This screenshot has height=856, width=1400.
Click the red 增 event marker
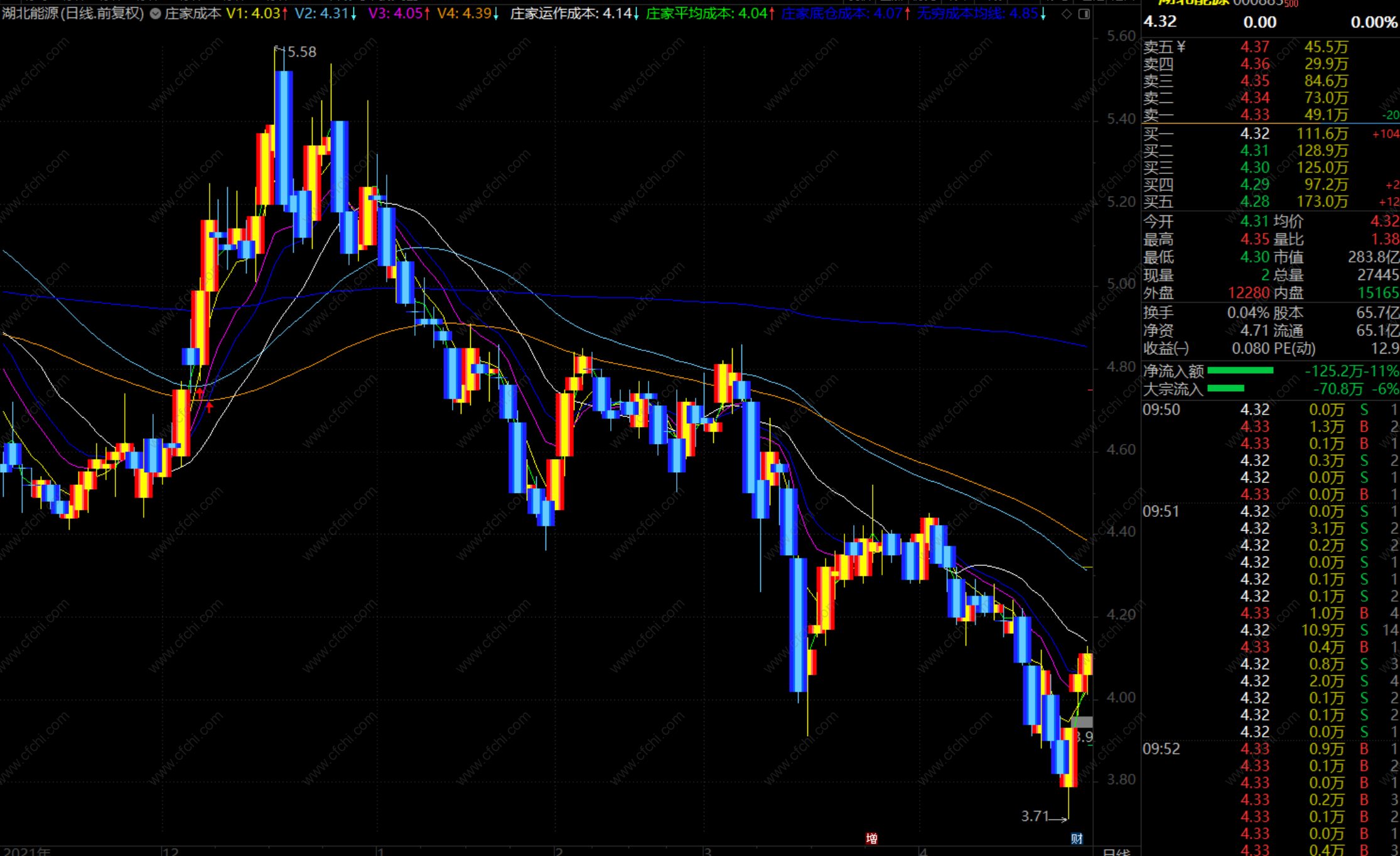(x=871, y=838)
